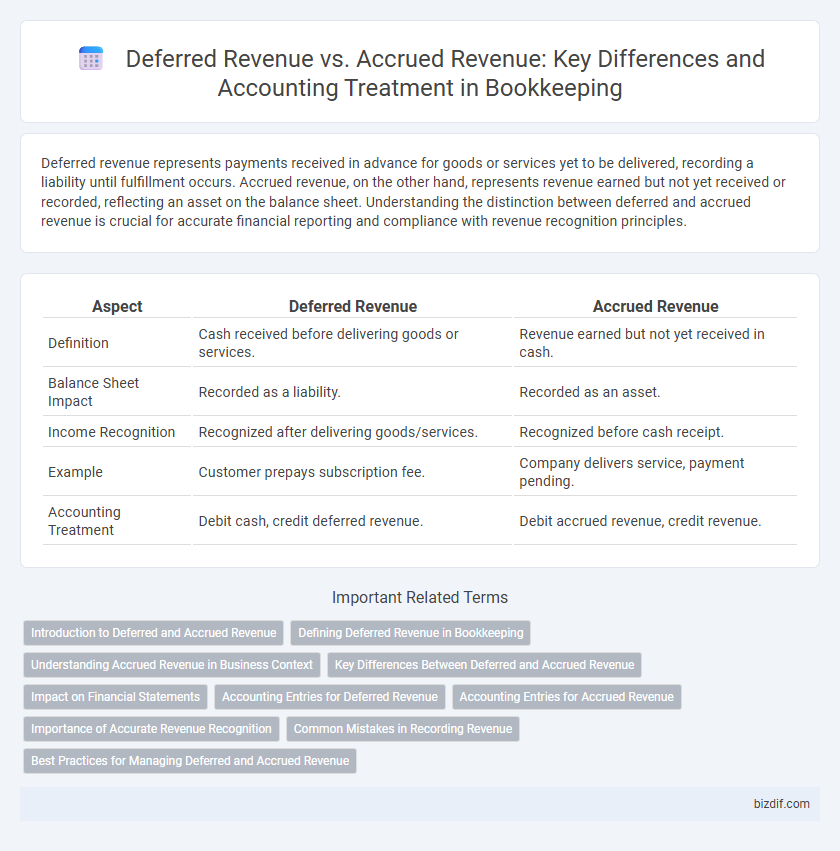Click cell 'Recorded as a liability.'
840x851 pixels.
tap(353, 392)
